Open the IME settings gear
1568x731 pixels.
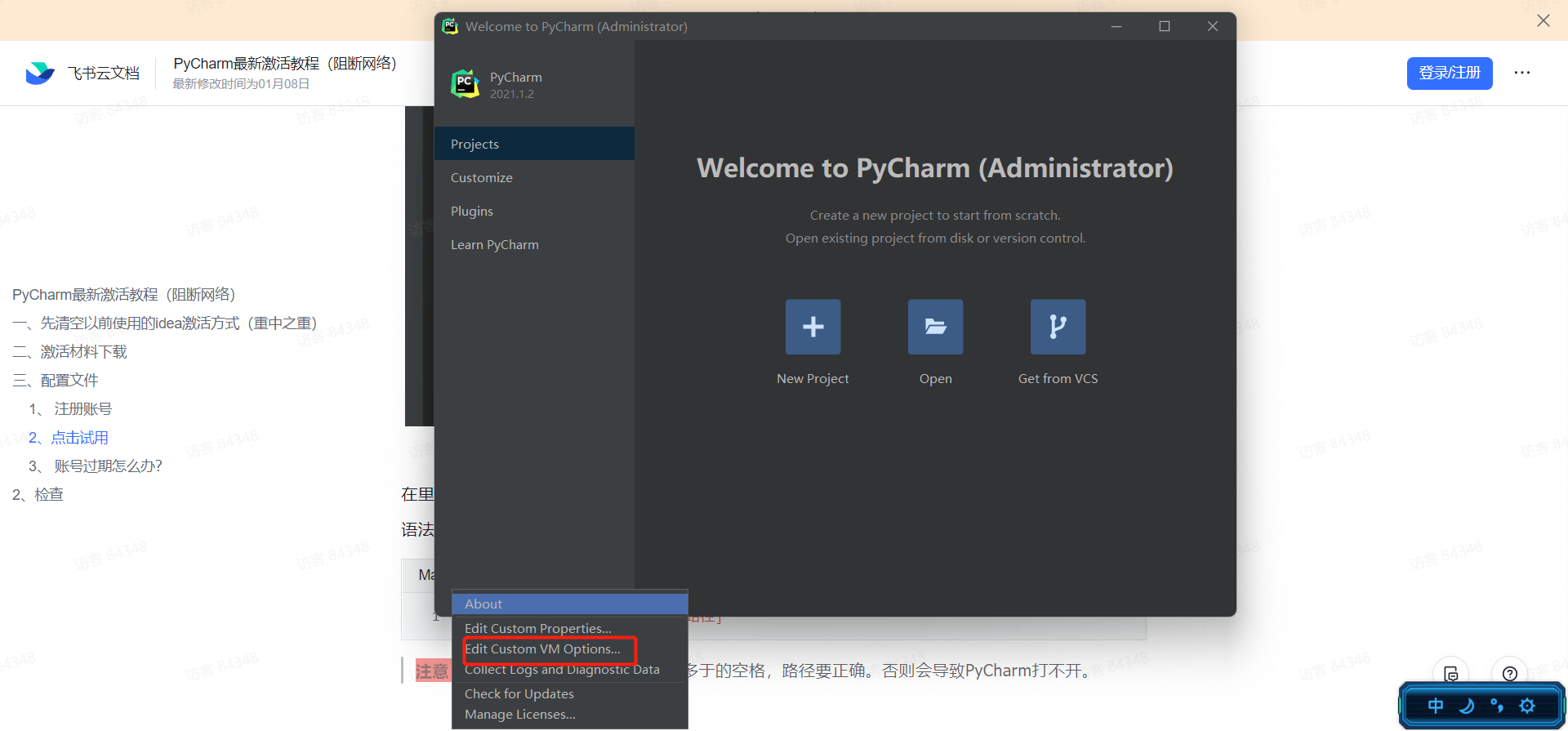(x=1527, y=706)
